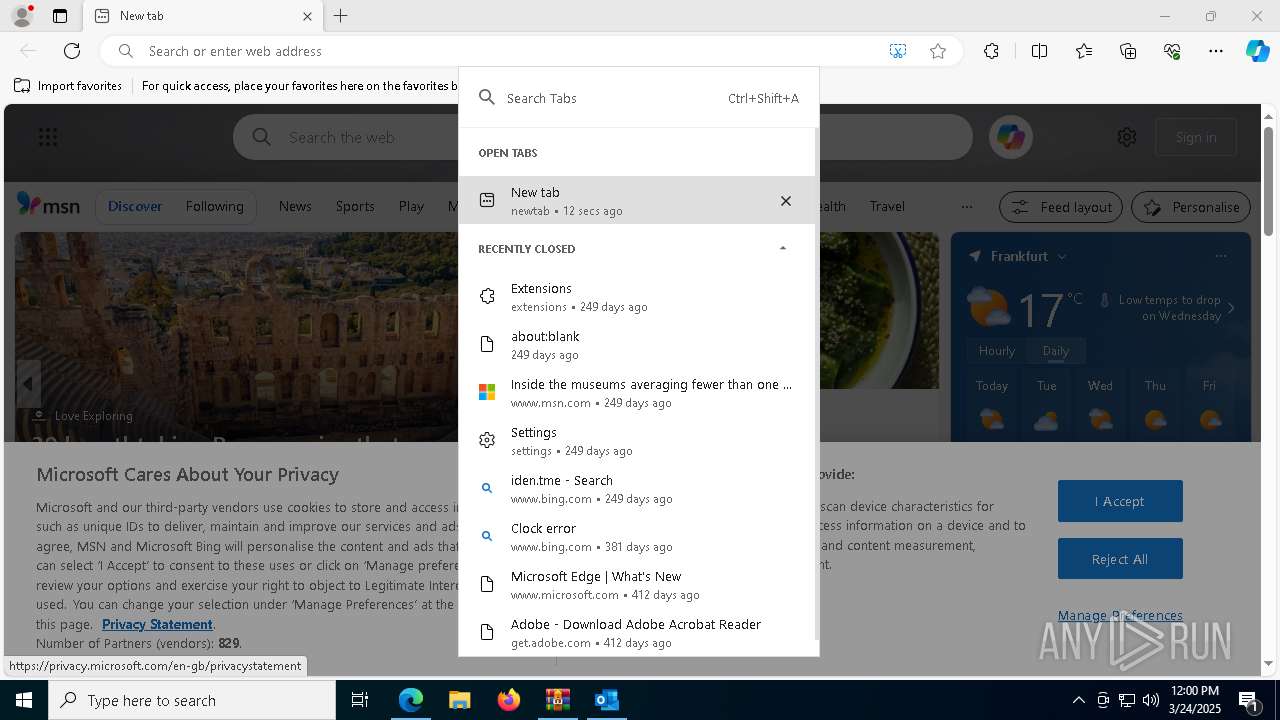The image size is (1280, 720).
Task: Open File Explorer from taskbar
Action: [459, 700]
